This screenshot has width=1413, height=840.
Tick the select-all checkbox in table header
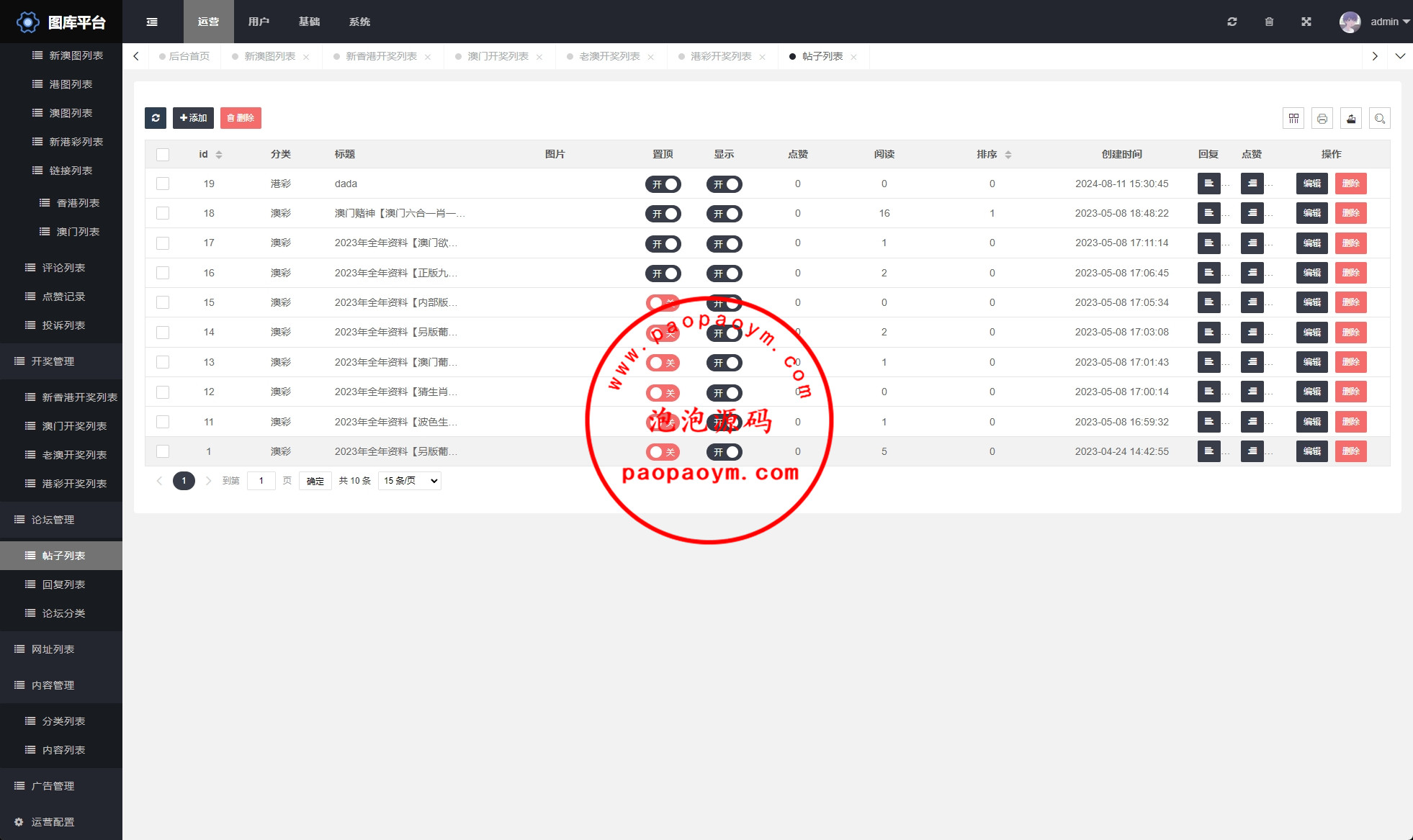coord(163,155)
